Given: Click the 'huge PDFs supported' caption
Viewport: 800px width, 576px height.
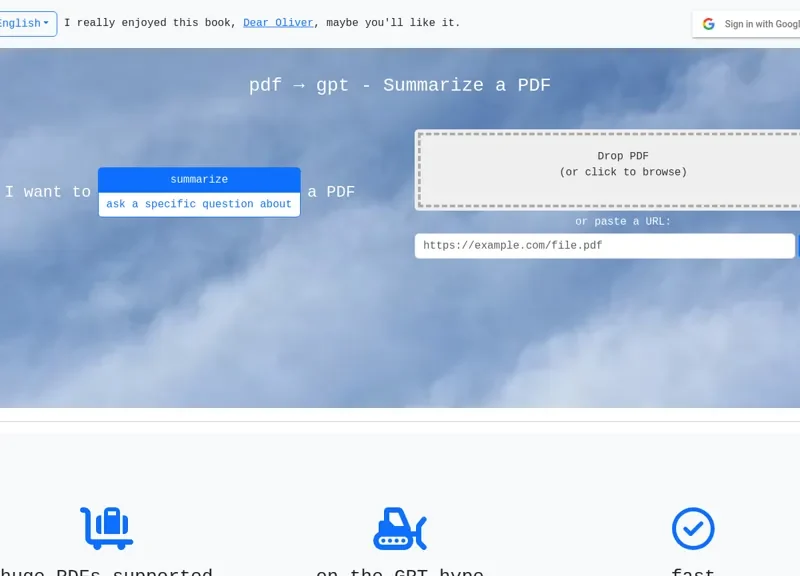Looking at the screenshot, I should (x=107, y=572).
